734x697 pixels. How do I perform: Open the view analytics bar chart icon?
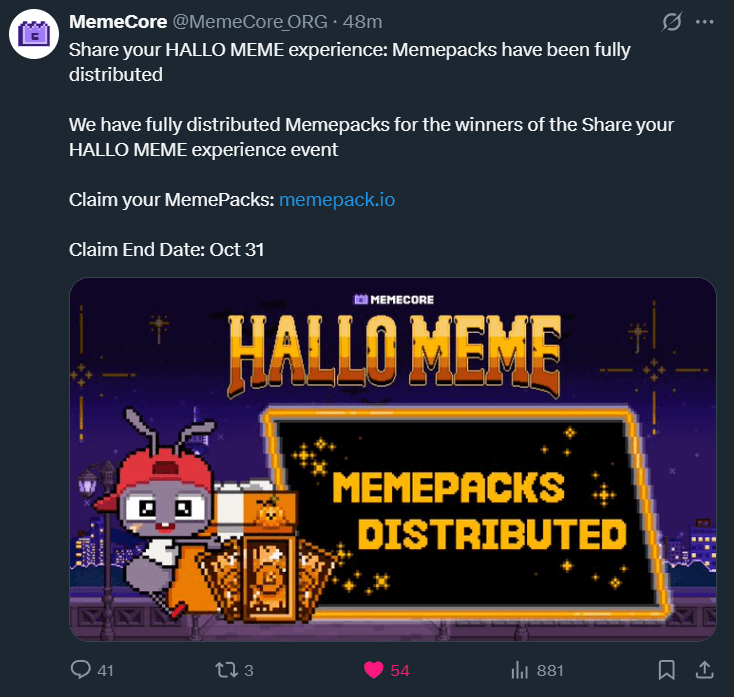520,670
